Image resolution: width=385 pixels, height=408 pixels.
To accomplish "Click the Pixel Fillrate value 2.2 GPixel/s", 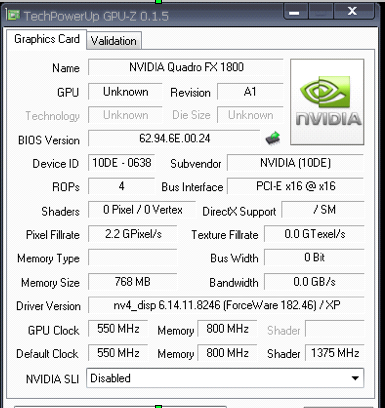I will (133, 234).
